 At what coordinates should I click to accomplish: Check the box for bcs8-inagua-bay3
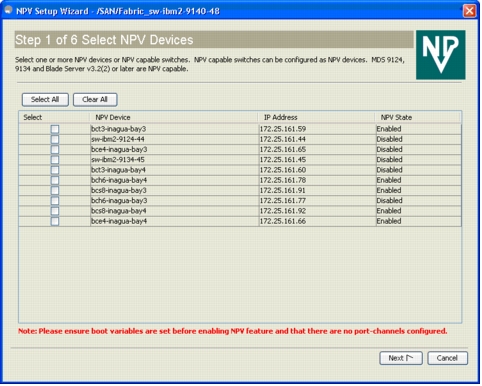click(x=55, y=190)
